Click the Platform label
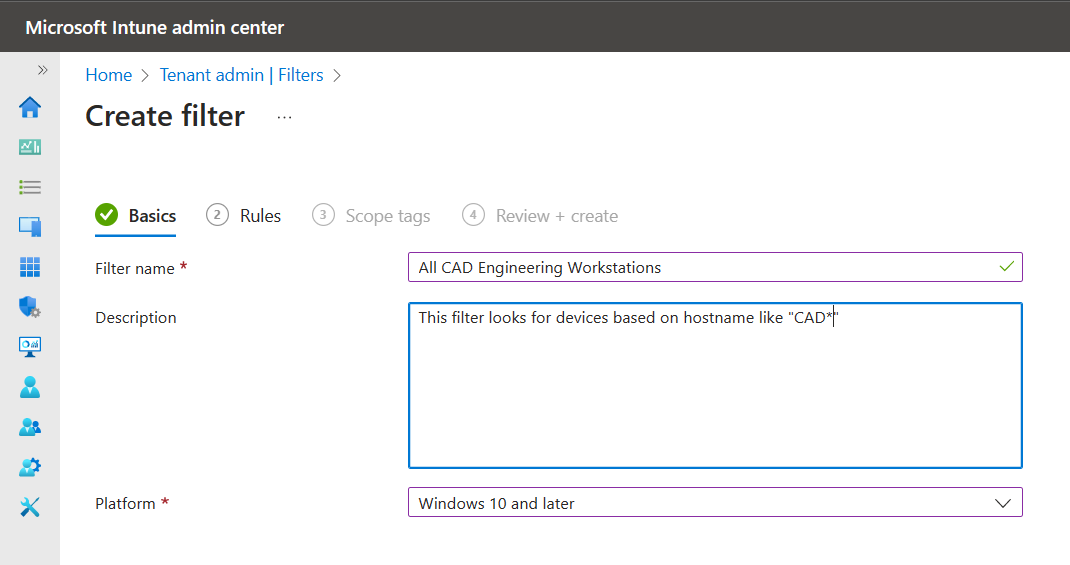Screen dimensions: 1070x565 tap(126, 504)
